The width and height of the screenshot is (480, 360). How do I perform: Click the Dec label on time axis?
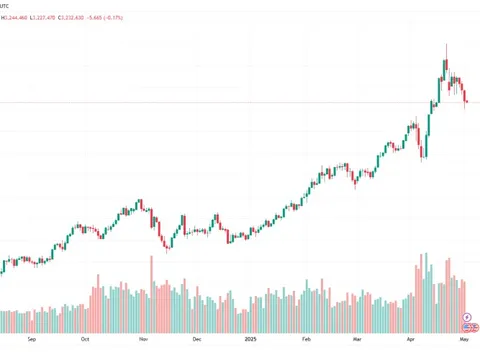click(197, 339)
